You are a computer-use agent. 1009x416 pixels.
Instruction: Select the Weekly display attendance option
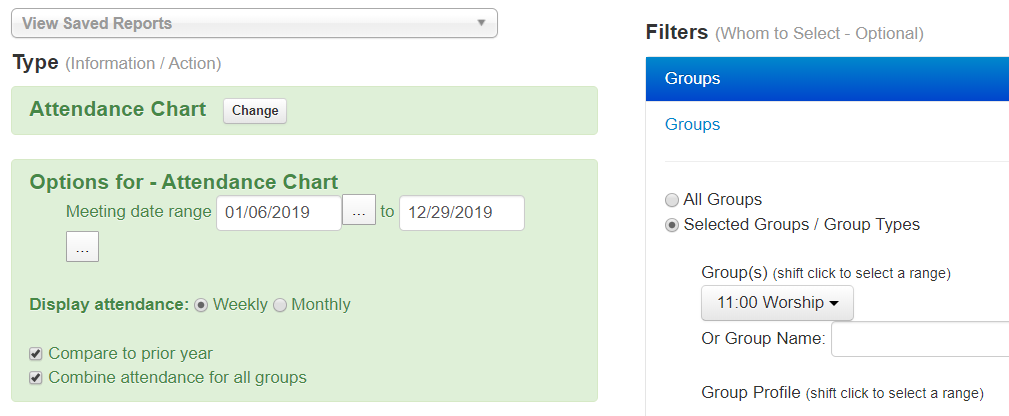coord(201,305)
